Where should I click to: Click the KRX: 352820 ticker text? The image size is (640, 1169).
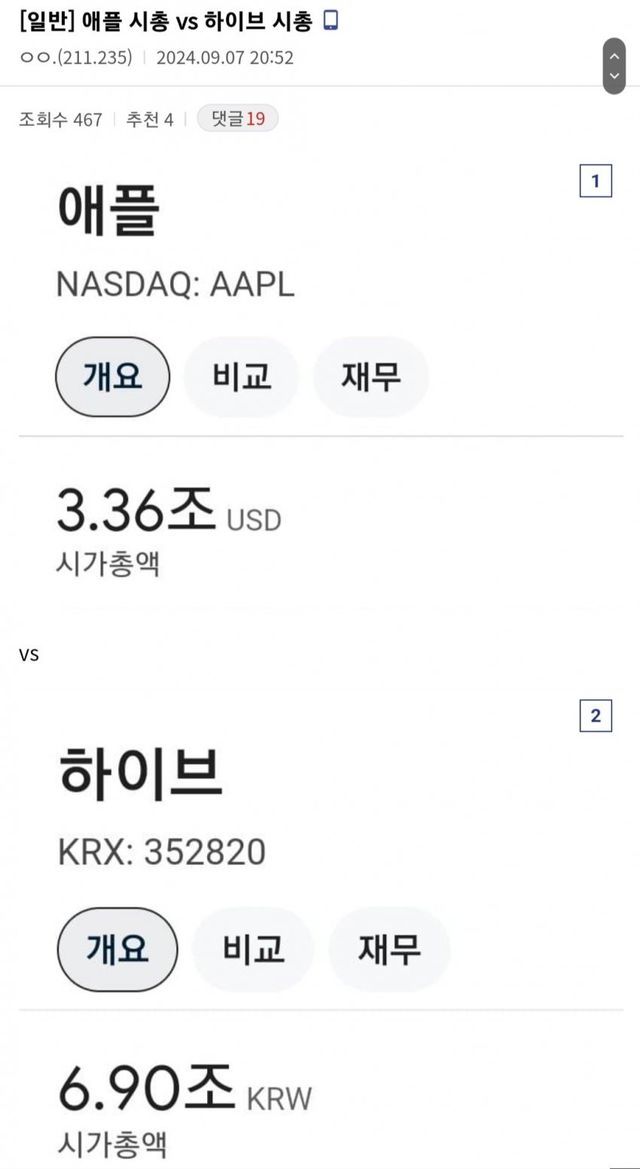tap(161, 852)
